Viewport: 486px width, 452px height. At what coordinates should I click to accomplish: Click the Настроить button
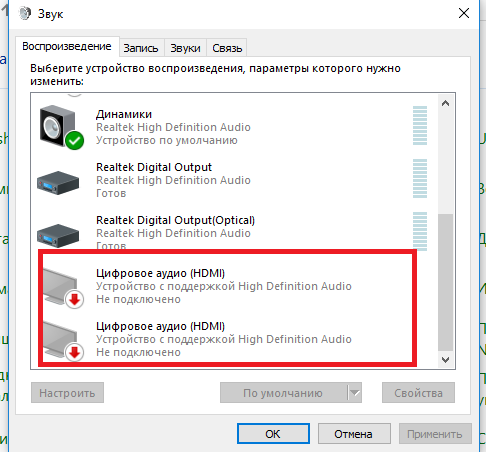[x=67, y=393]
